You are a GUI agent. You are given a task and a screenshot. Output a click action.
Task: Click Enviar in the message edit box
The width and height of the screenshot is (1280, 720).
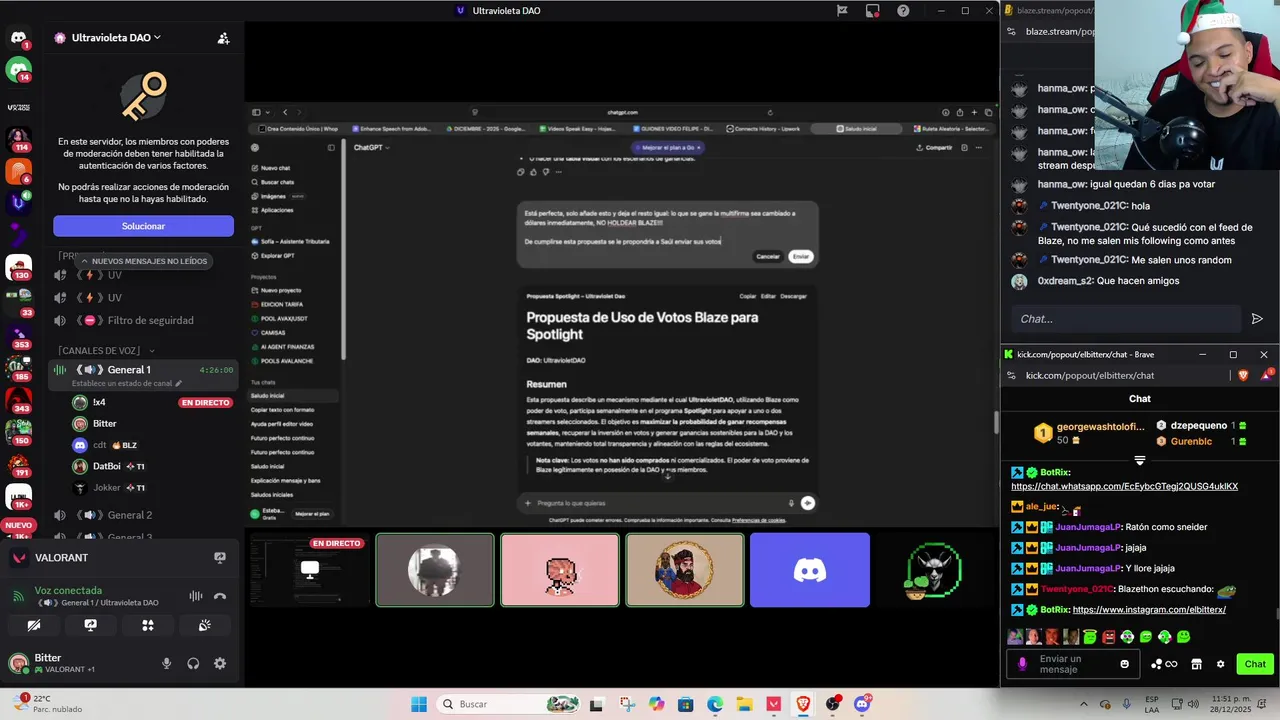(801, 256)
